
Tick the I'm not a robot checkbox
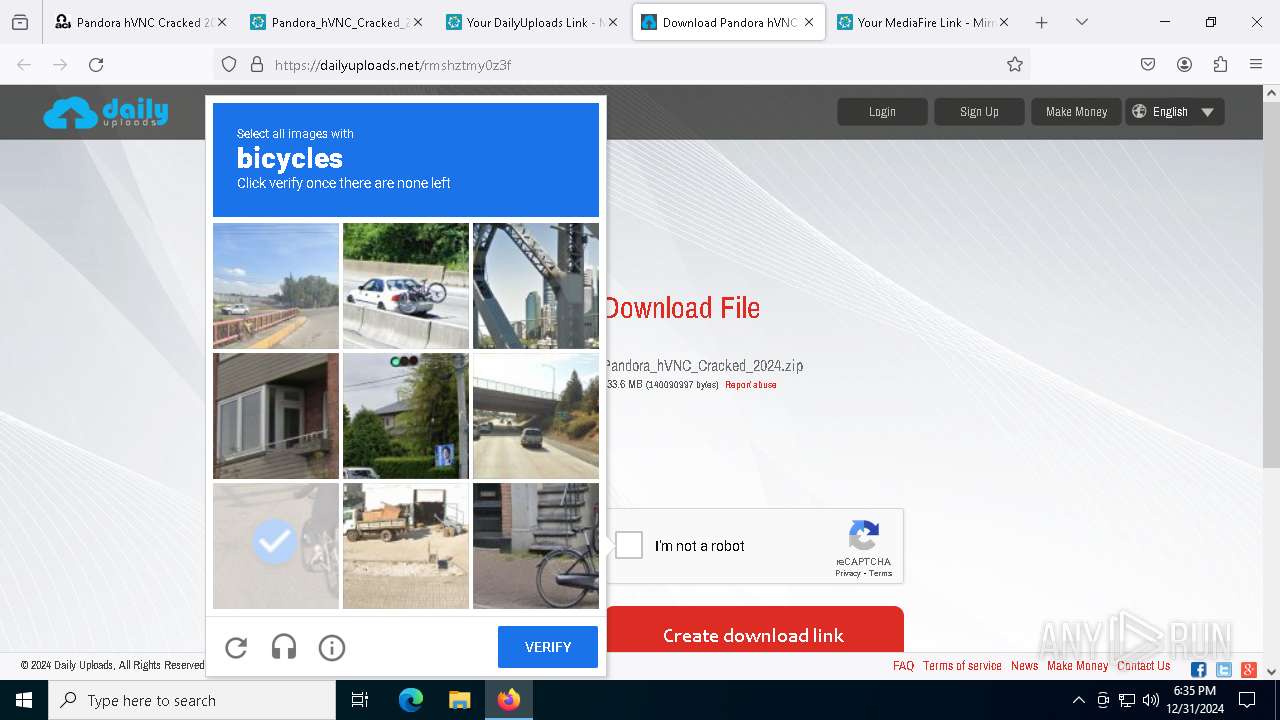(x=629, y=545)
